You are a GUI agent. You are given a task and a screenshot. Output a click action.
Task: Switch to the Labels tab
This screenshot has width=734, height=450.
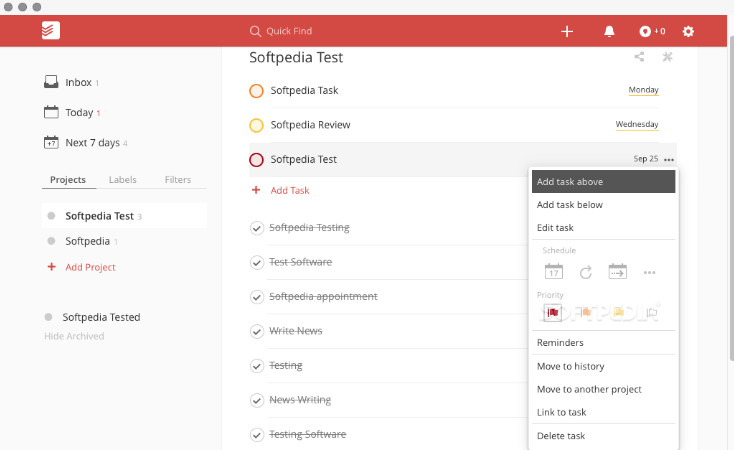(123, 180)
